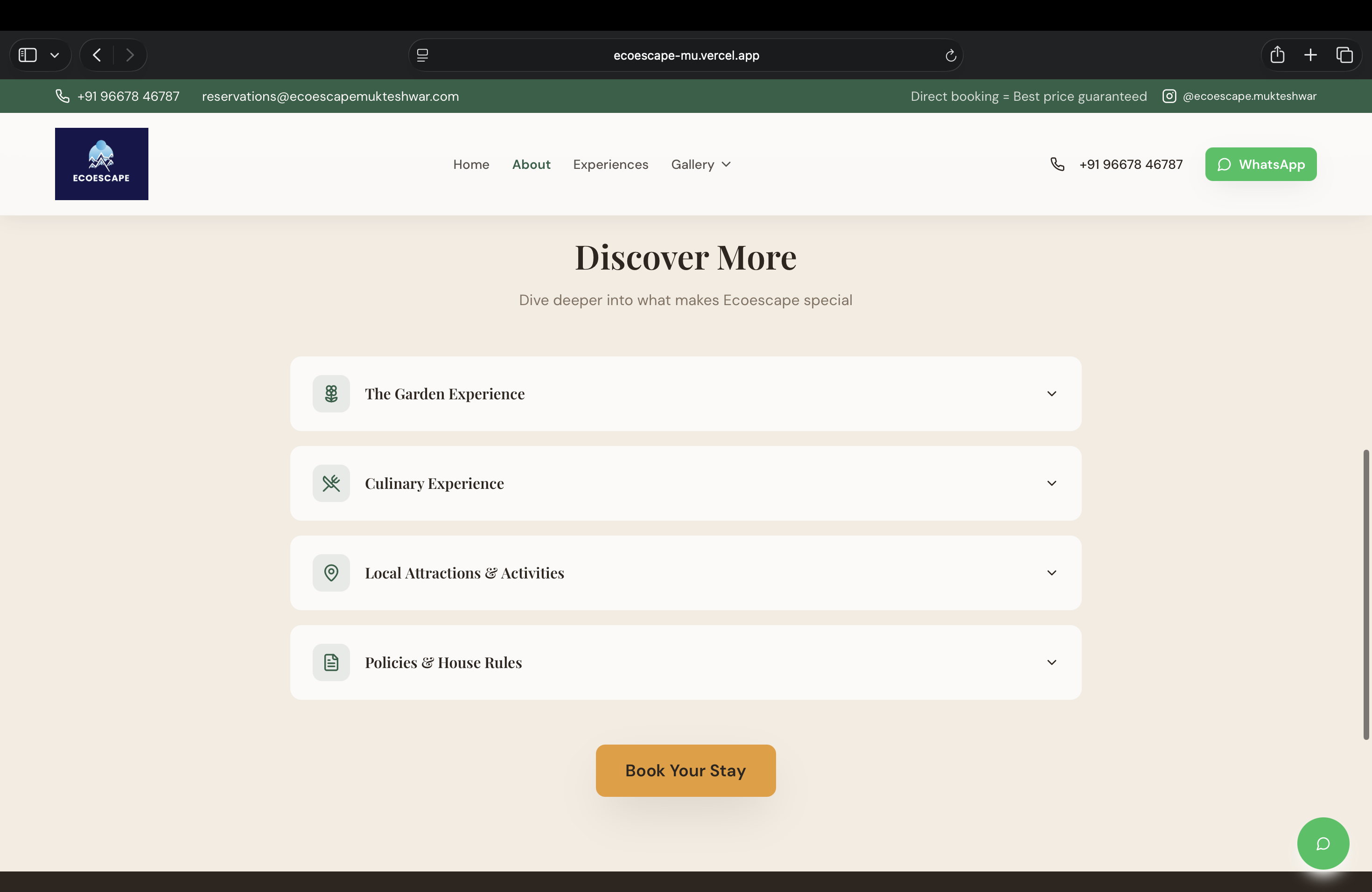Click the address bar URL ecoescape-mu.vercel.app
Viewport: 1372px width, 892px height.
[x=686, y=56]
